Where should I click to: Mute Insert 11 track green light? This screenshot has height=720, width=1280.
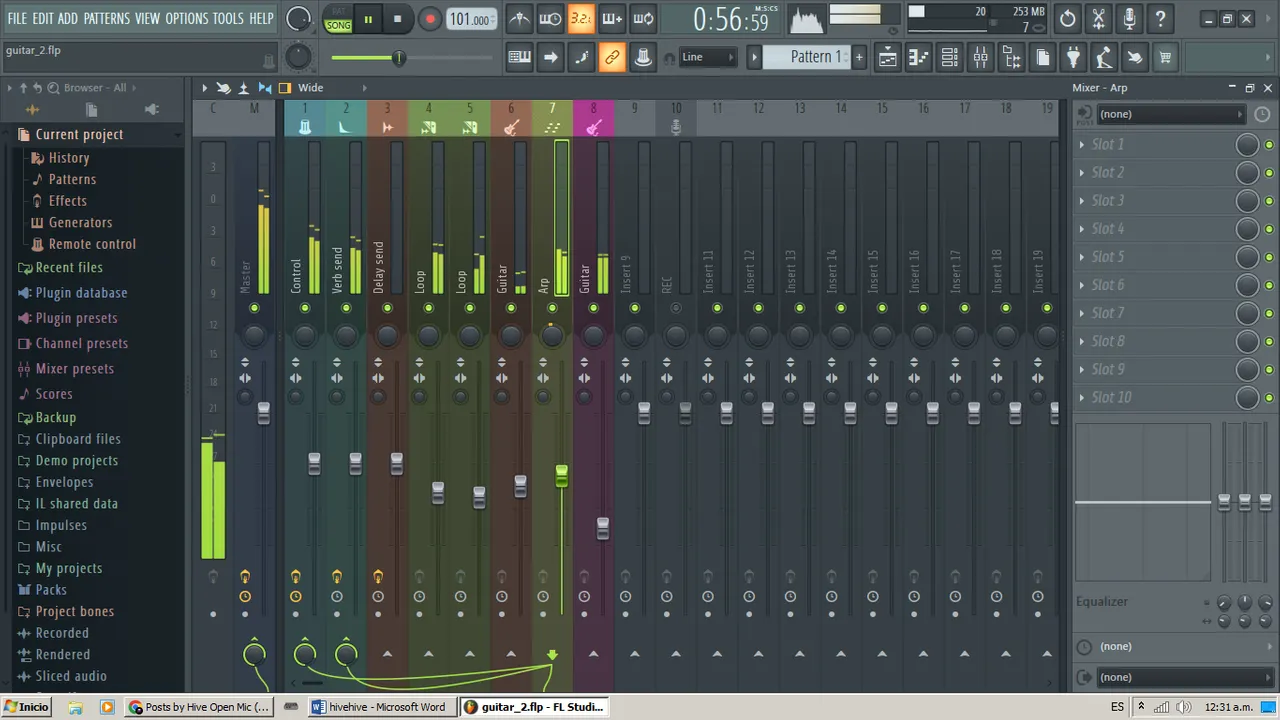(x=717, y=308)
